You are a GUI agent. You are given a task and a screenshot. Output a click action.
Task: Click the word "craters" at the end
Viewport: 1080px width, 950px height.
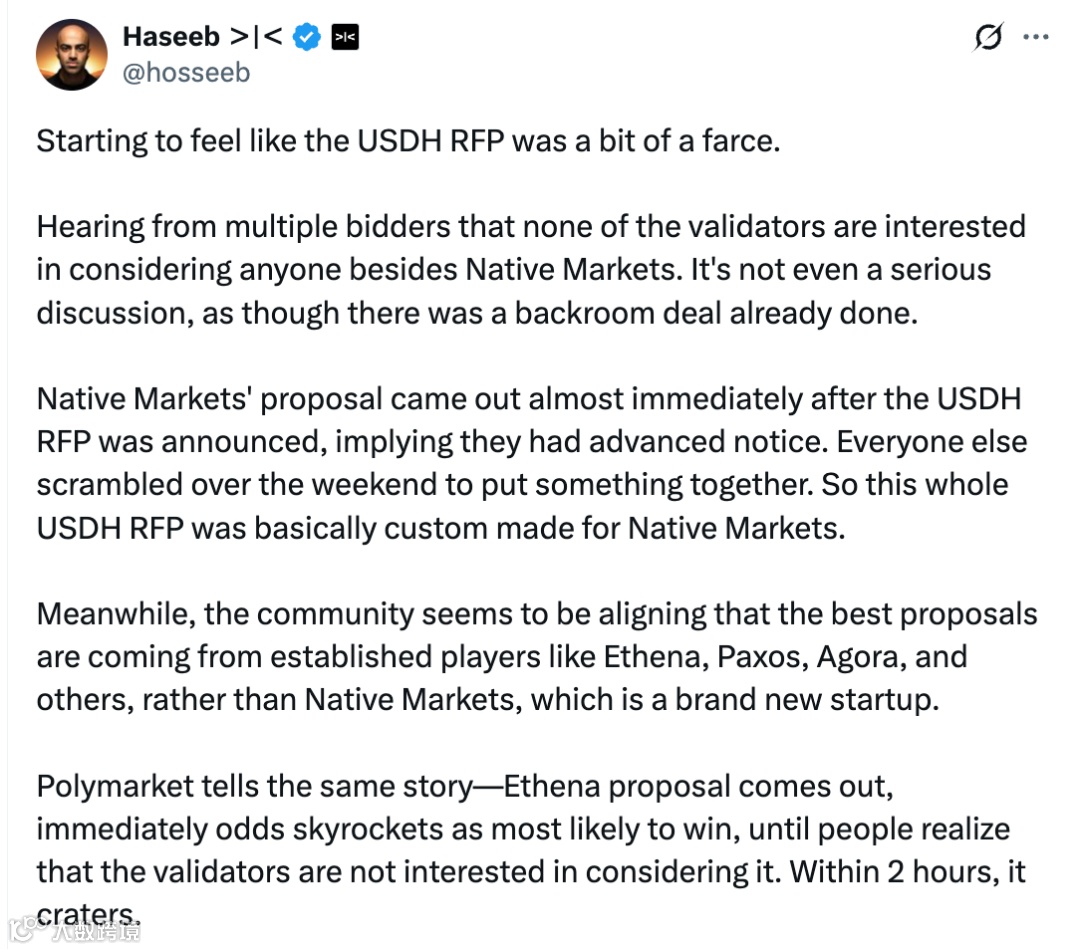coord(87,912)
